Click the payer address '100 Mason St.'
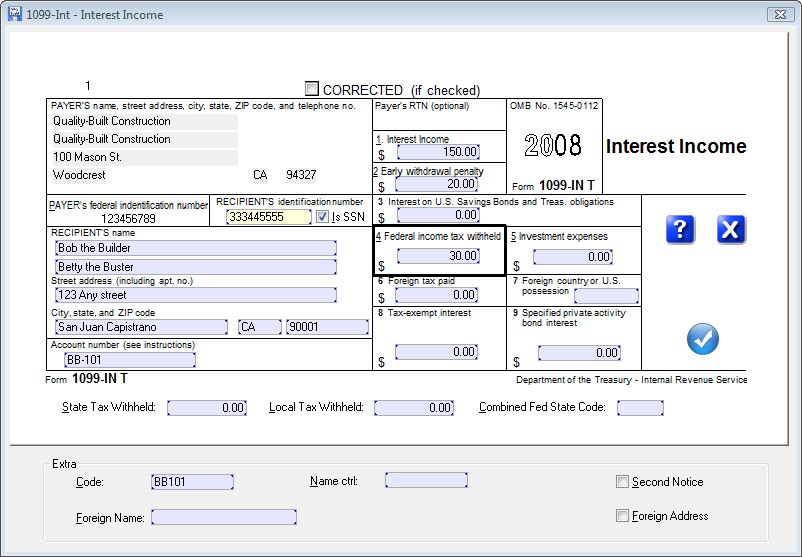 145,158
